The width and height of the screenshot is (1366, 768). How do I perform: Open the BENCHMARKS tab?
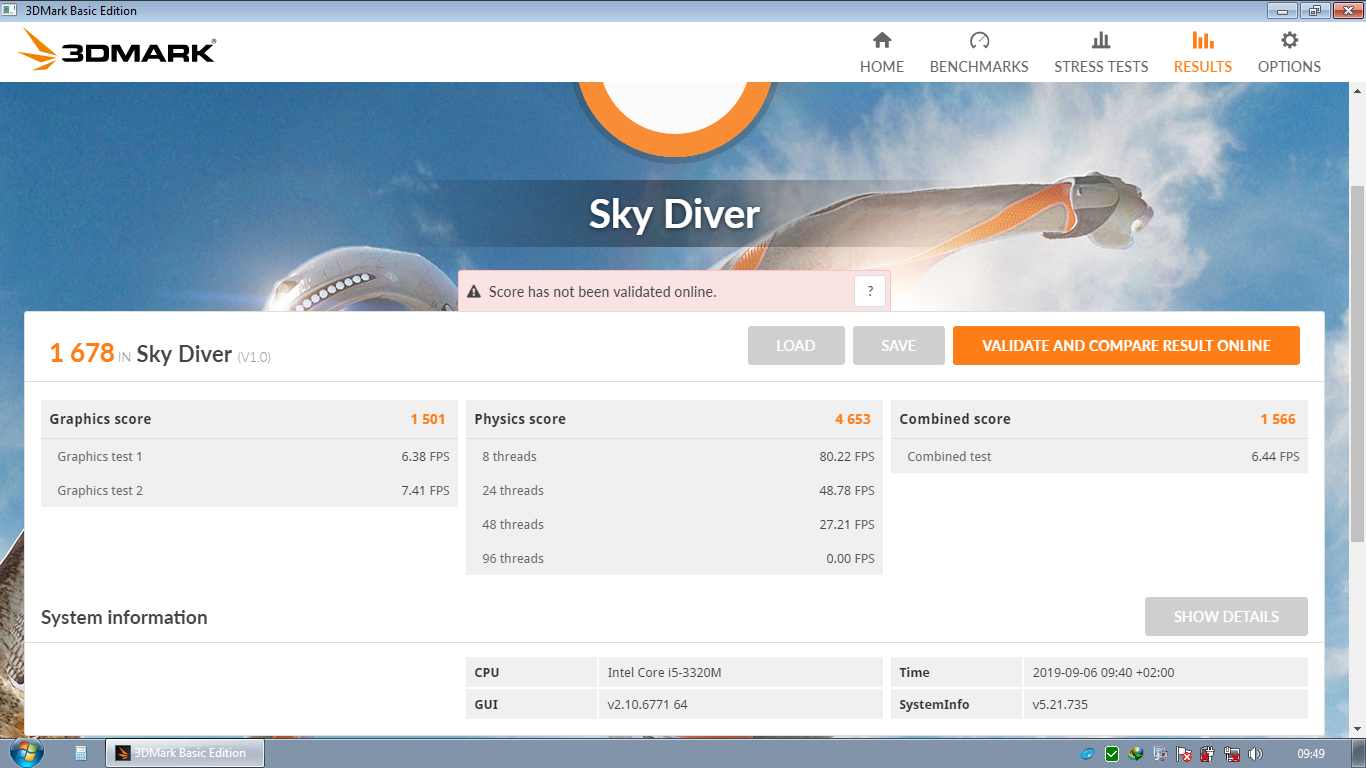point(979,52)
